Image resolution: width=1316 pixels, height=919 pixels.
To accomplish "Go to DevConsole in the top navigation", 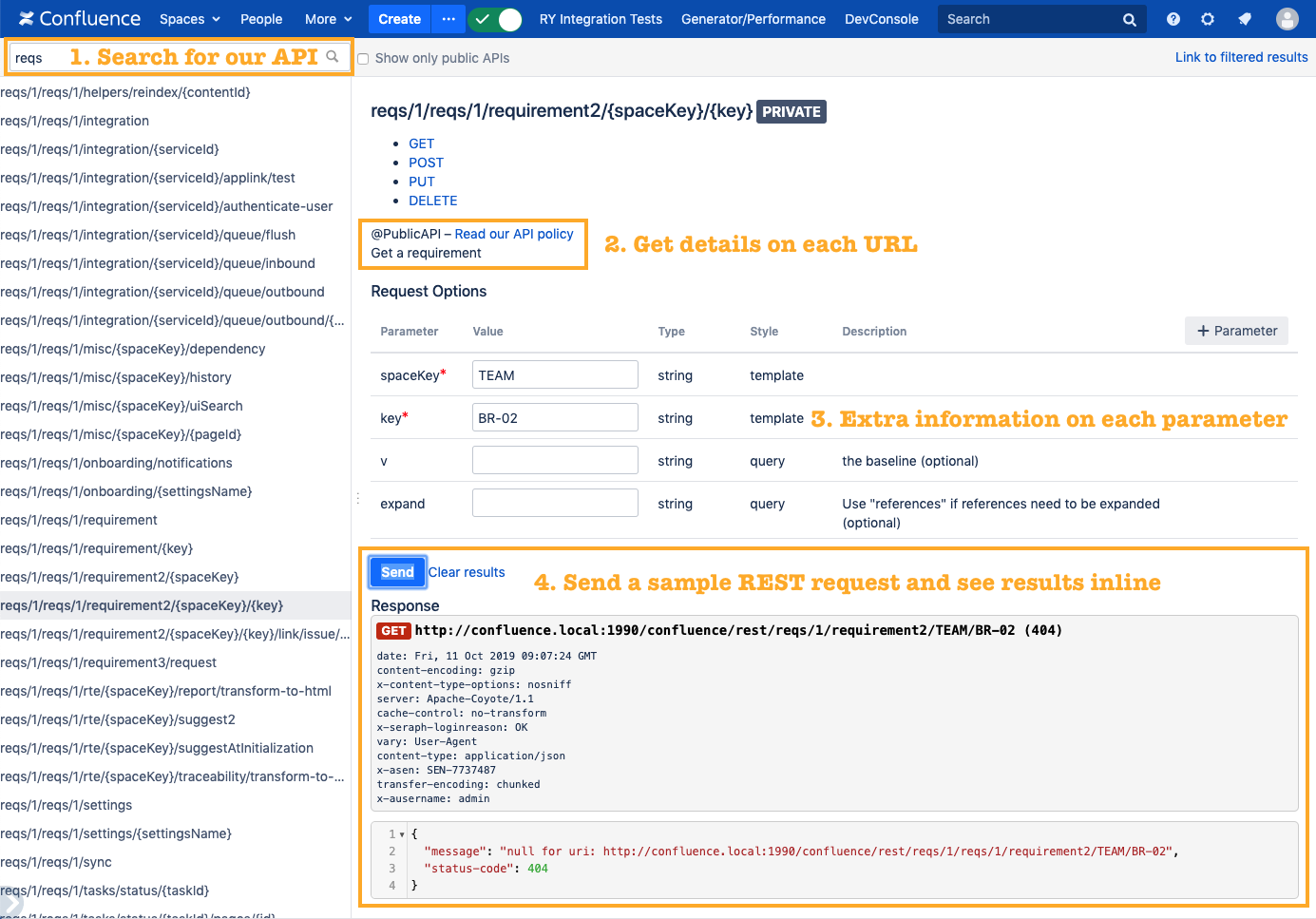I will pos(881,19).
